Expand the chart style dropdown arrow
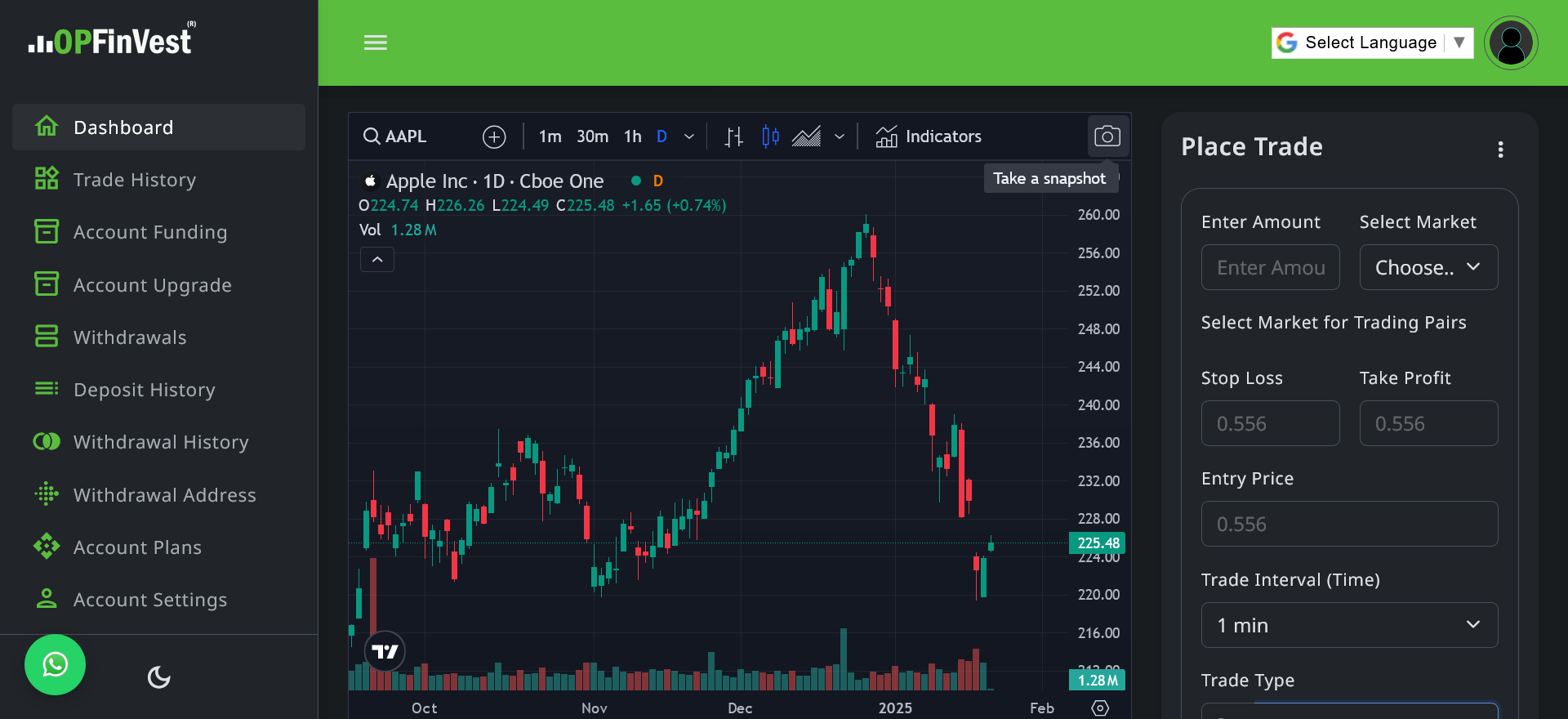This screenshot has height=719, width=1568. click(840, 136)
